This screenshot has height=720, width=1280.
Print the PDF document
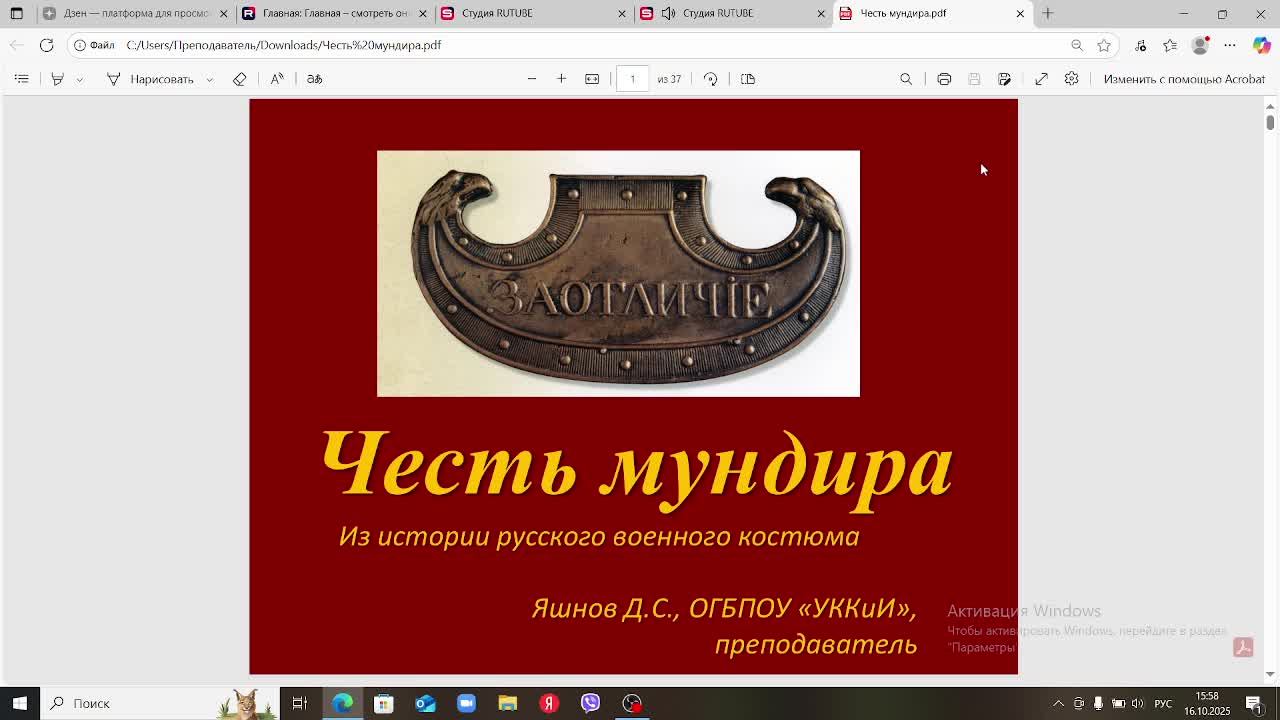944,79
